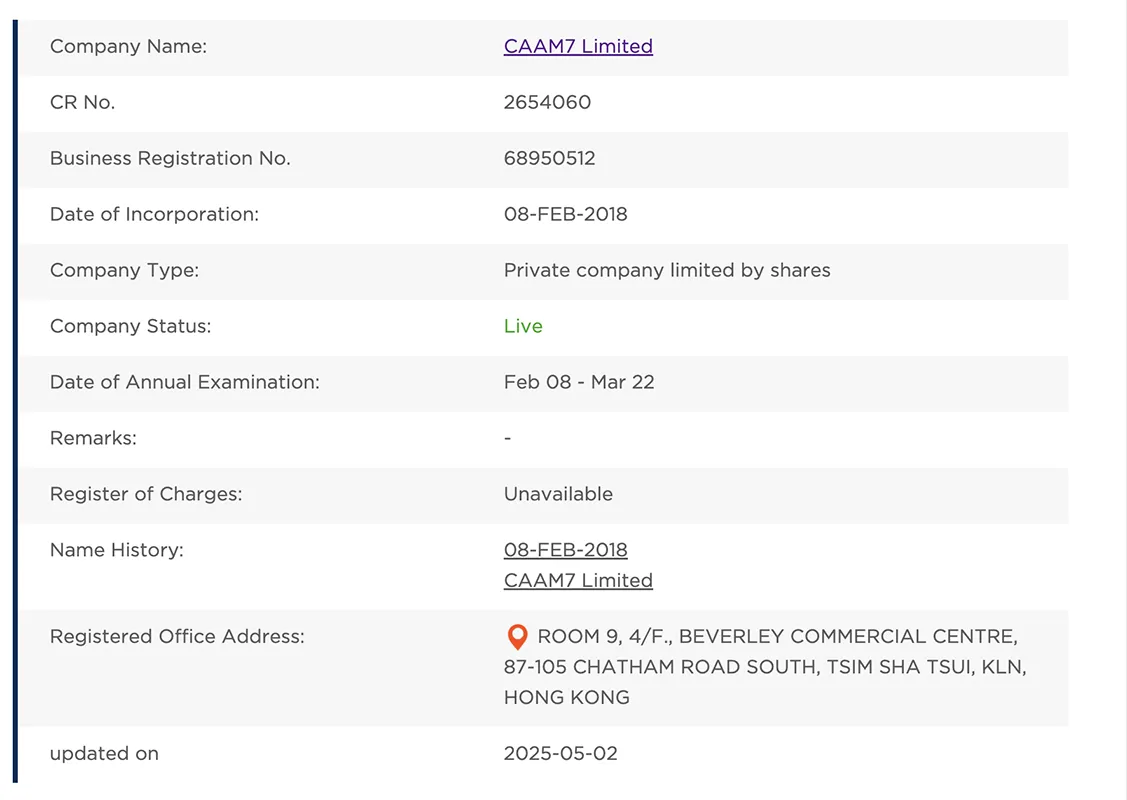The image size is (1127, 800).
Task: Click the Company Status label
Action: tap(131, 326)
